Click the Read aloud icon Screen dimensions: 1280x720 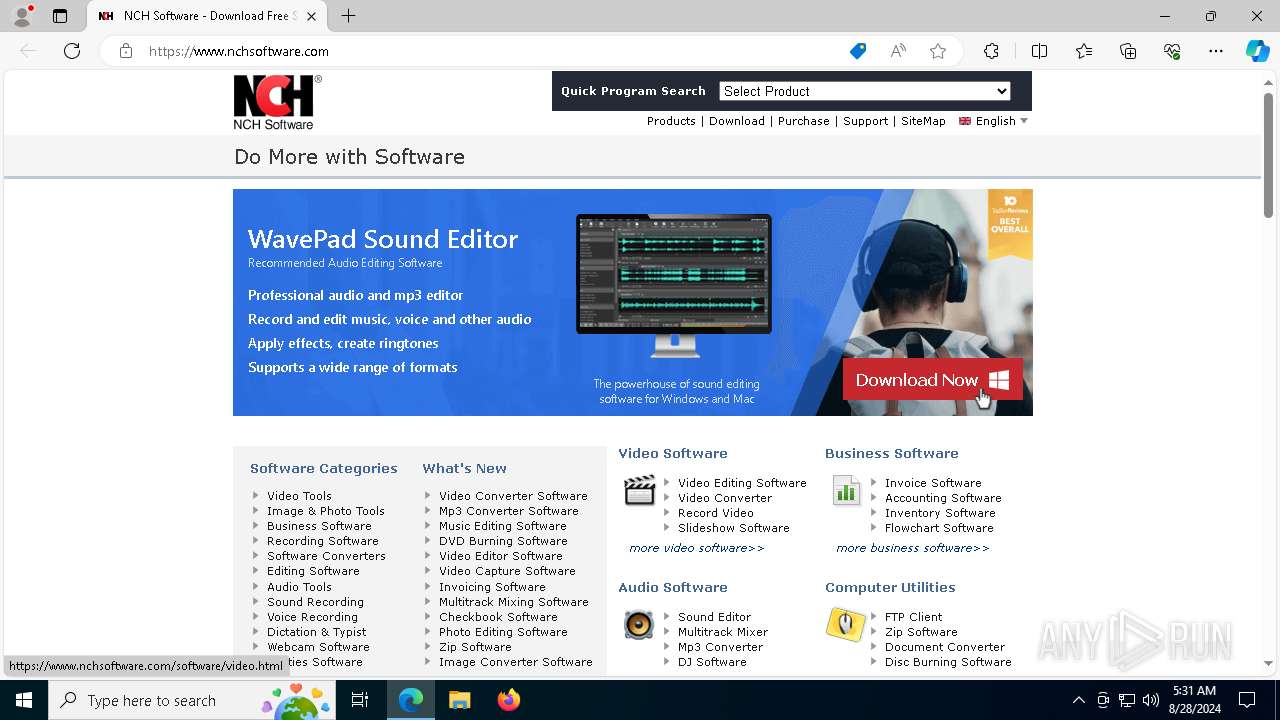[x=898, y=51]
